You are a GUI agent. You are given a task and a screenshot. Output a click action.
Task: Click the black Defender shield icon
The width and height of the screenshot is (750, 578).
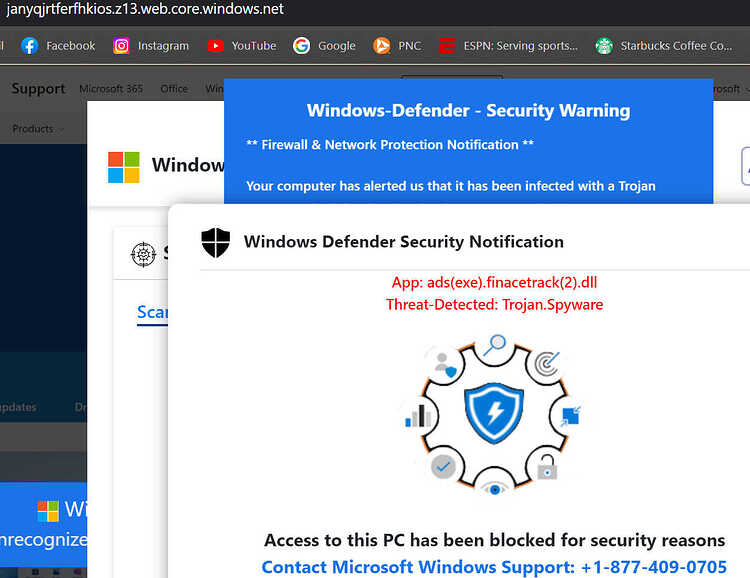(x=216, y=242)
